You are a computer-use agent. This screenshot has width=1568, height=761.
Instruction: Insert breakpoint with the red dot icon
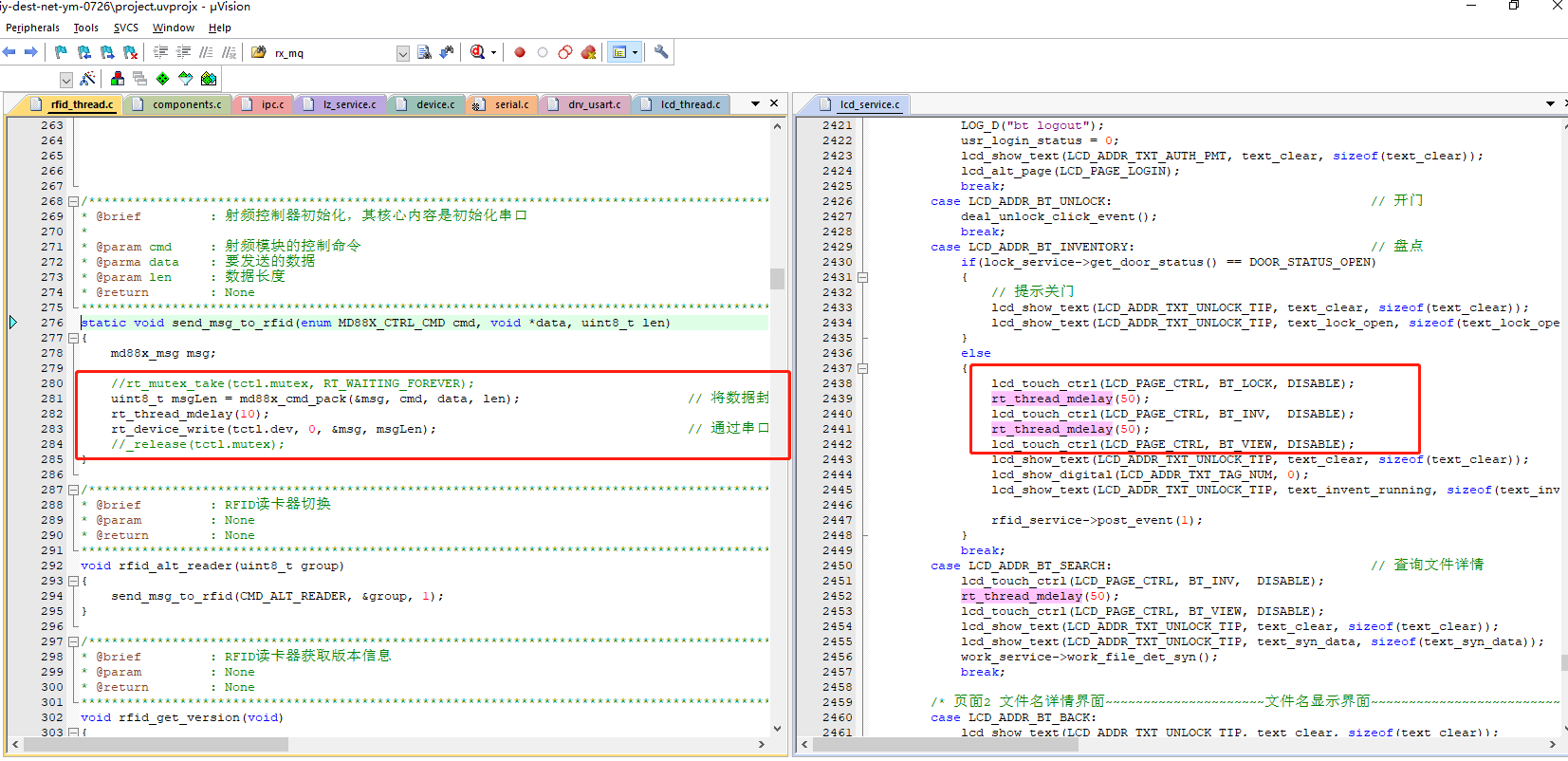[x=520, y=52]
